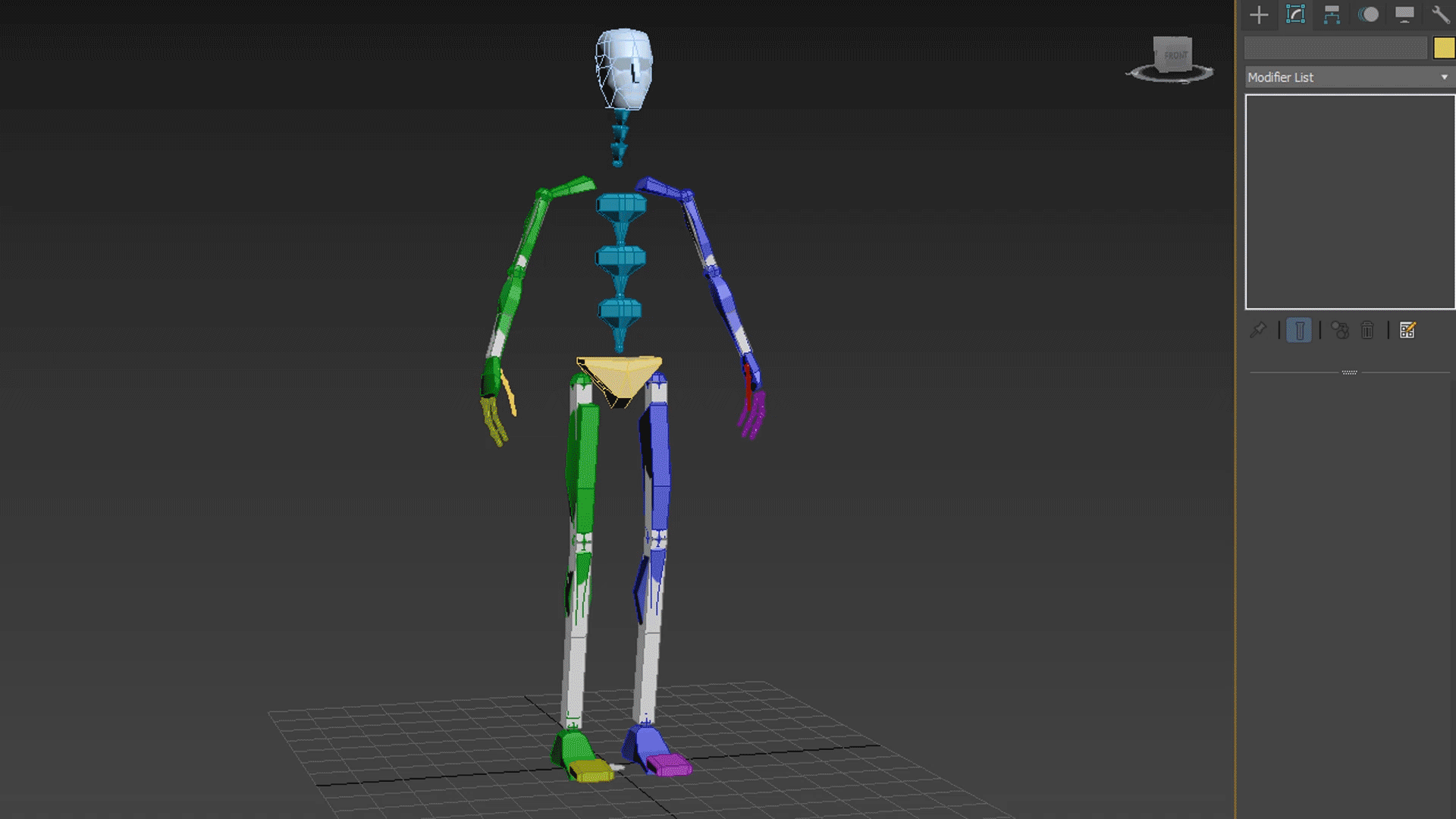
Task: Open the Motion panel icon
Action: (x=1368, y=14)
